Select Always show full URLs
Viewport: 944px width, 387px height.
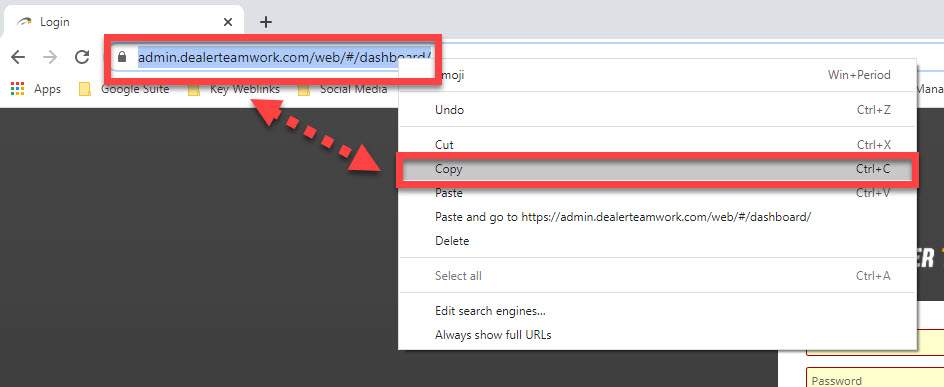coord(657,335)
